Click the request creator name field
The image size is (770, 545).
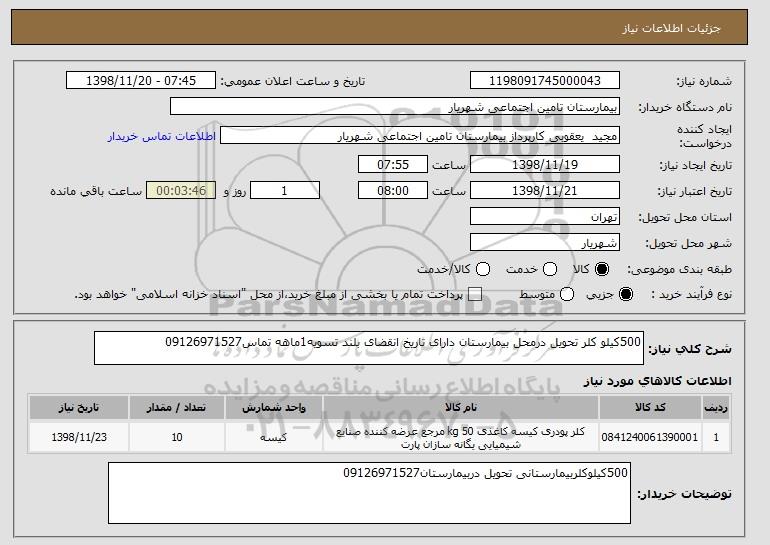tap(420, 136)
